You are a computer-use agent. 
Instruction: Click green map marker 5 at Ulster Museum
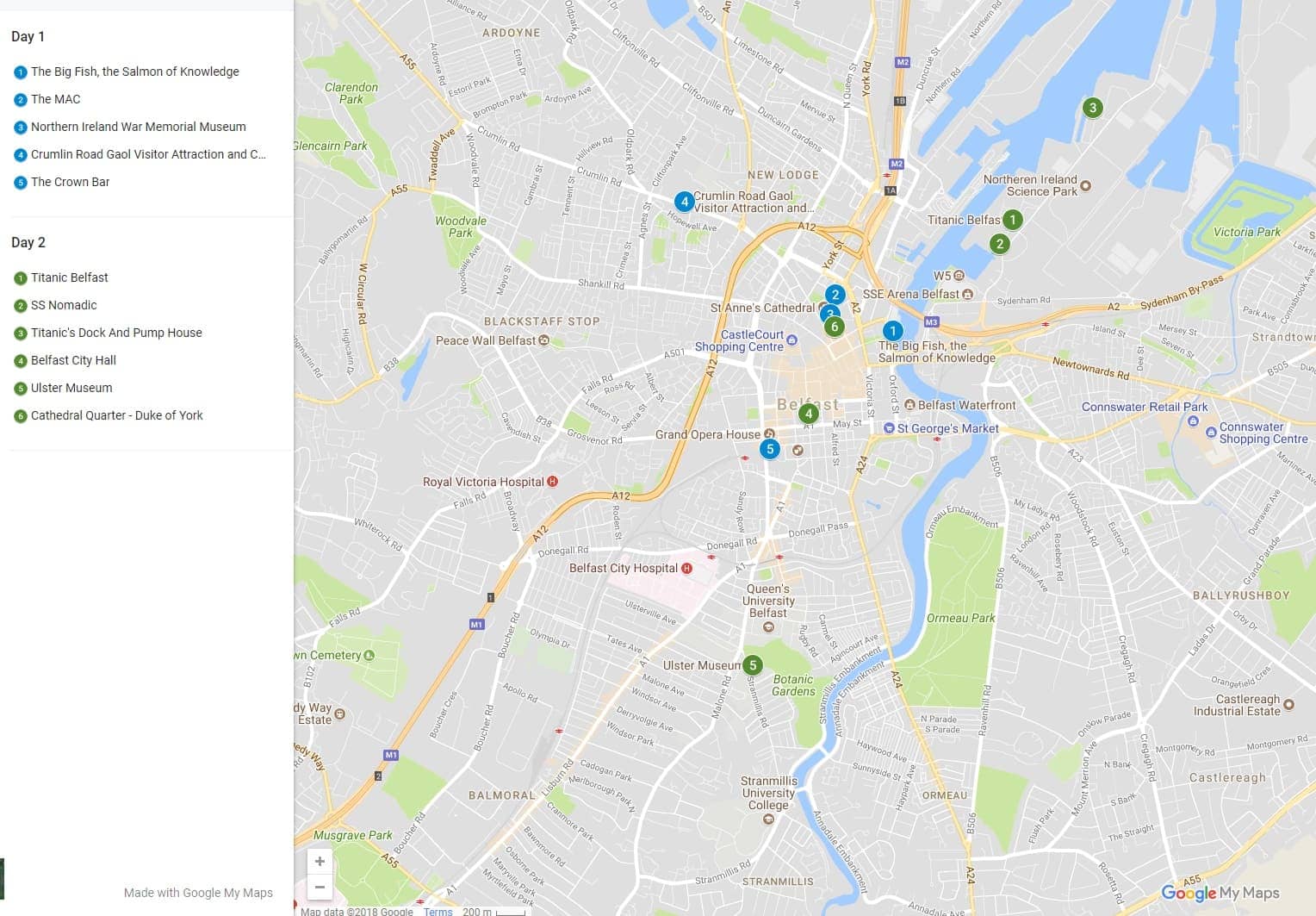tap(753, 665)
